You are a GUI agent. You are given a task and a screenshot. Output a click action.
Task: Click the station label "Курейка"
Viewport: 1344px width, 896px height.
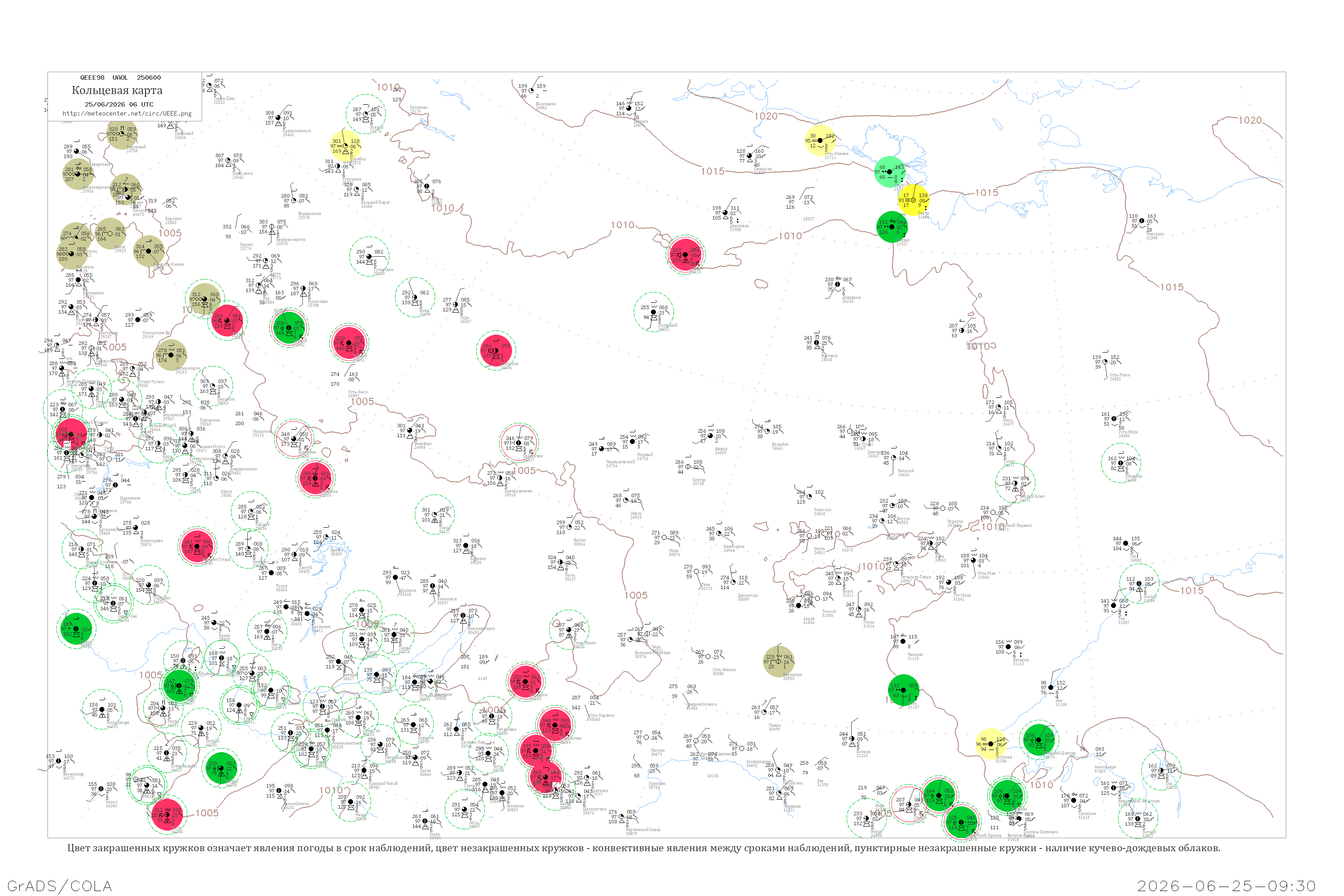point(358,159)
